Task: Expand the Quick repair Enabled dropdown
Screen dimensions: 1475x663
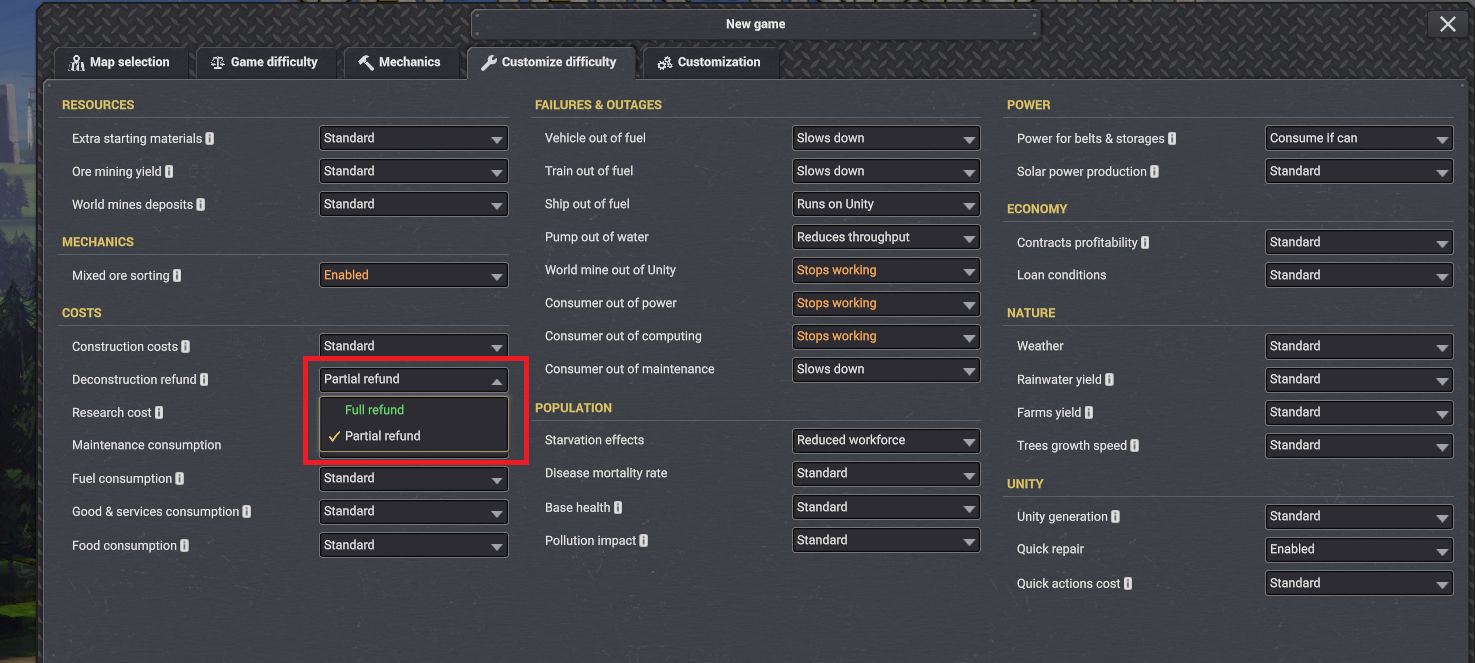Action: [x=1359, y=549]
